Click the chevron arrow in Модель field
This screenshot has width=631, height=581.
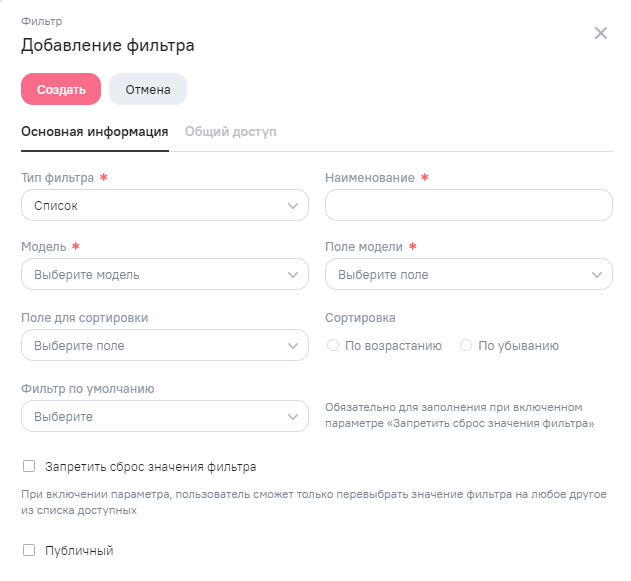tap(293, 275)
